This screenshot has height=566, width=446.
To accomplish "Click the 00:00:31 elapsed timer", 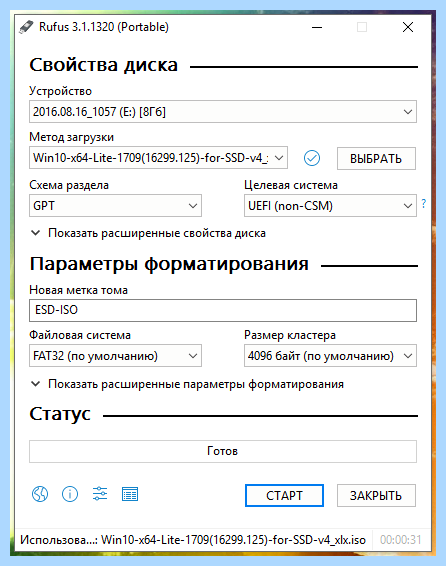I will [x=401, y=540].
